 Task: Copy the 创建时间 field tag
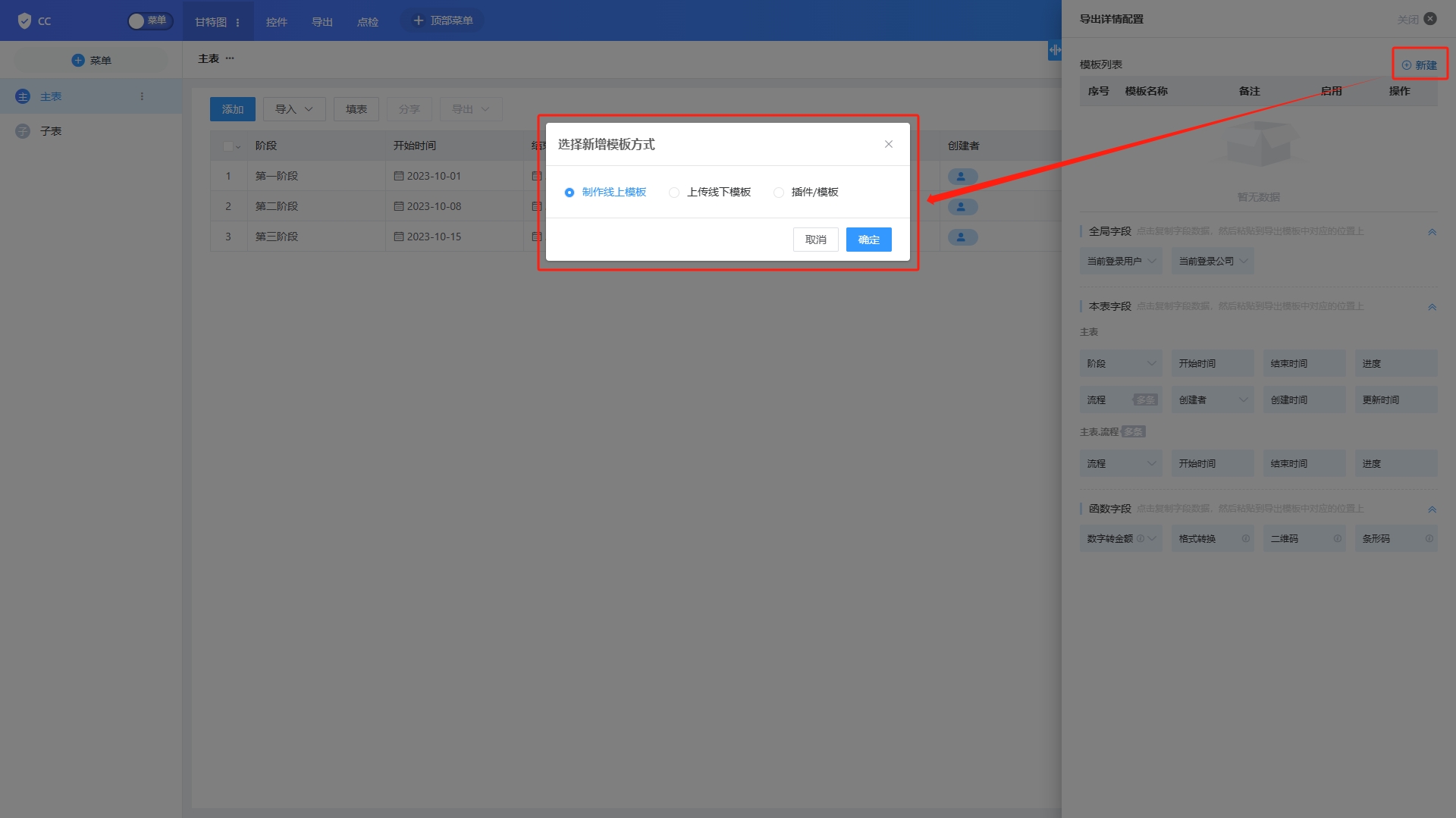pyautogui.click(x=1304, y=400)
